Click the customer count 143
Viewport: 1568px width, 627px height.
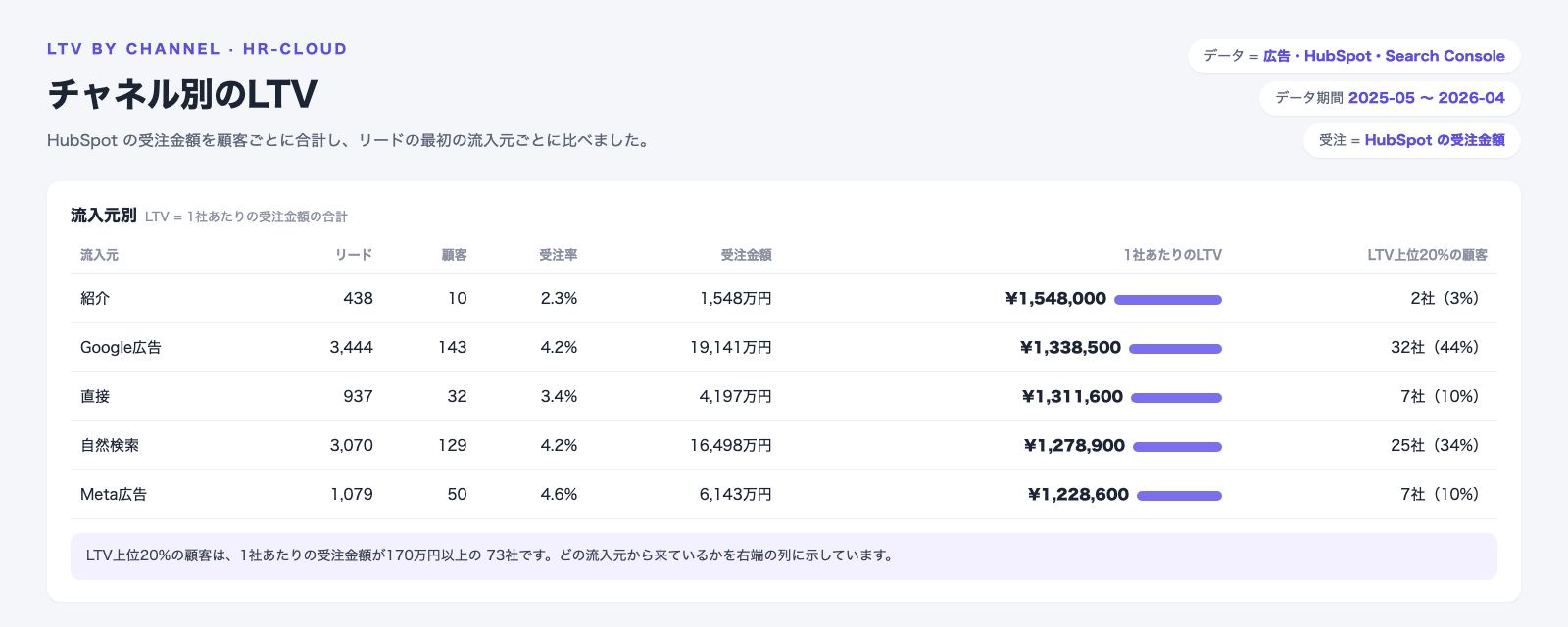pos(453,347)
